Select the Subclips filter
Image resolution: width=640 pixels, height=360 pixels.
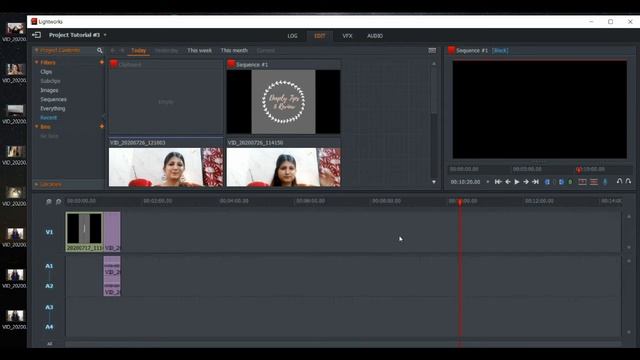[x=50, y=81]
